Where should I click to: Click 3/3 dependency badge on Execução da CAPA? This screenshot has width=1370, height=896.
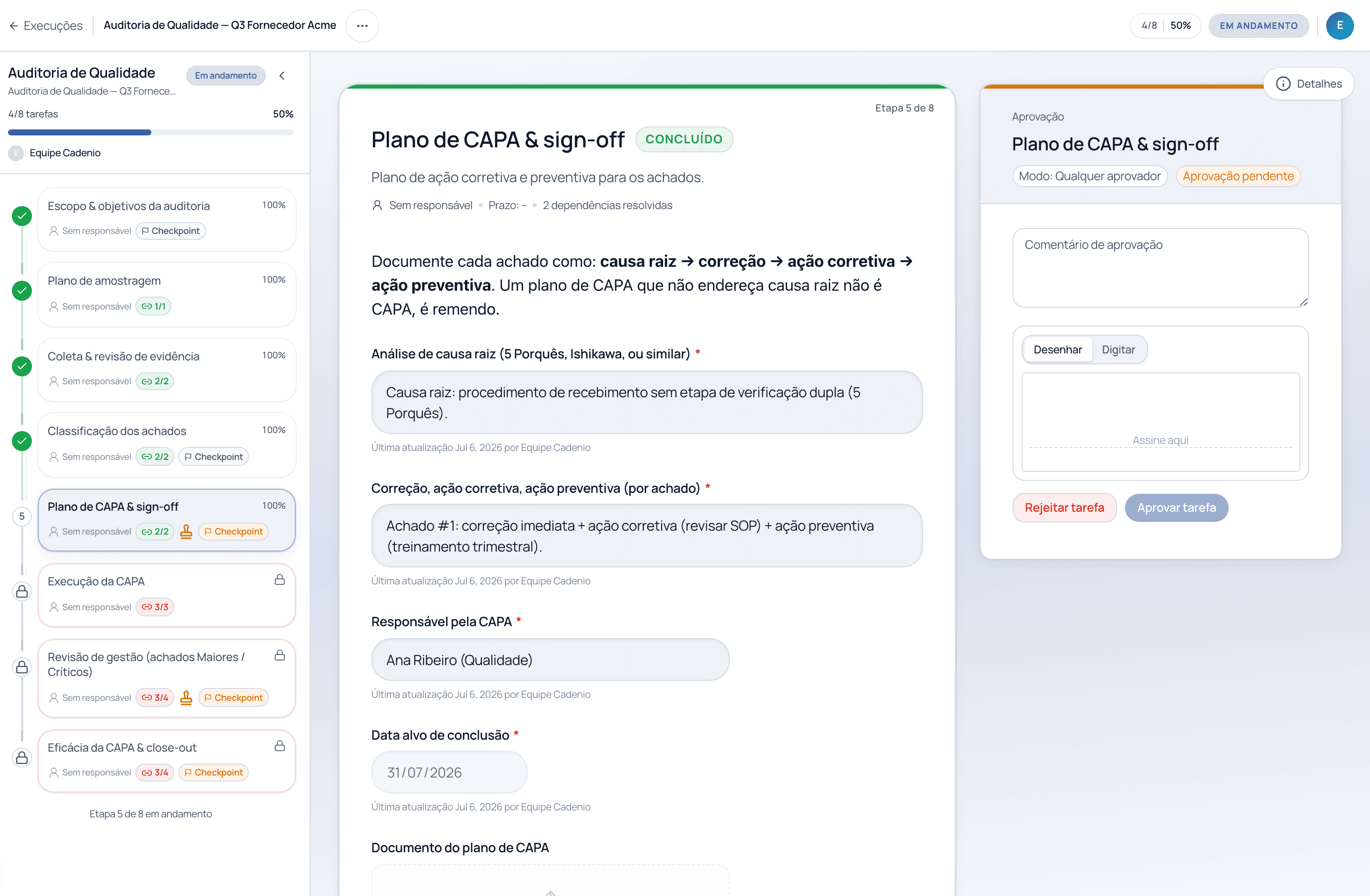click(155, 607)
